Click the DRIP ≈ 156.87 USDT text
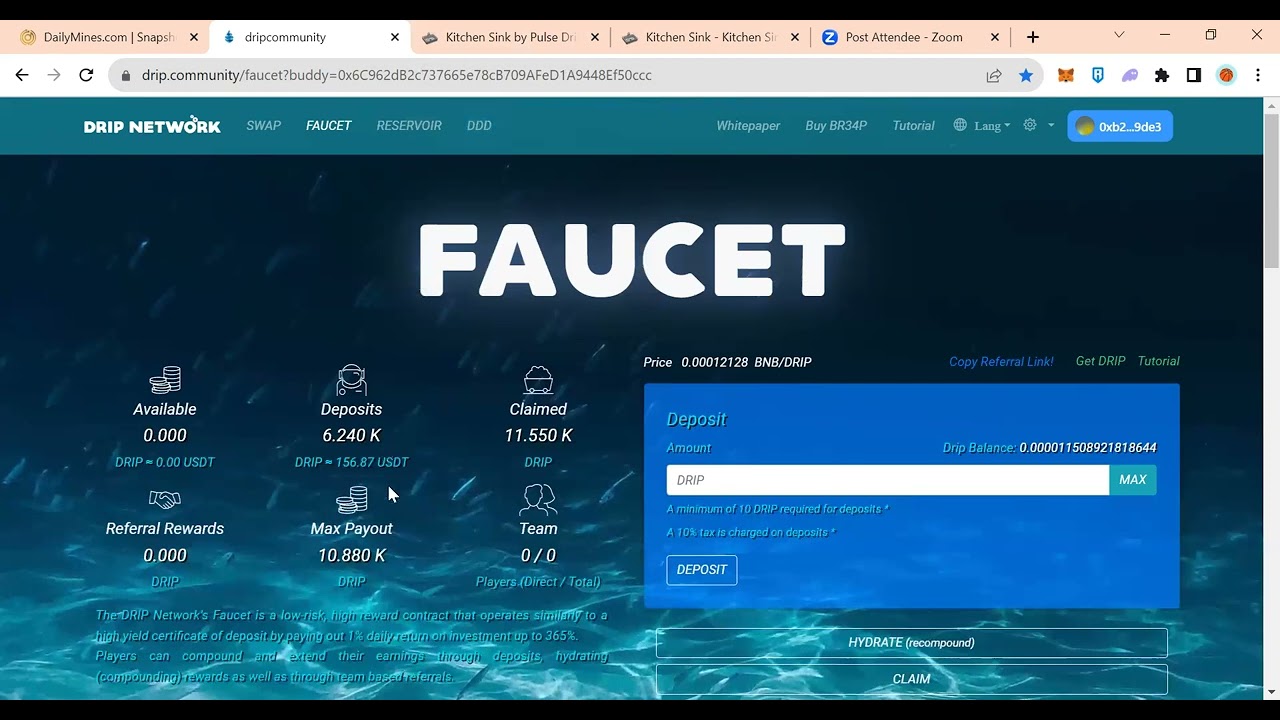This screenshot has height=720, width=1280. click(x=351, y=462)
